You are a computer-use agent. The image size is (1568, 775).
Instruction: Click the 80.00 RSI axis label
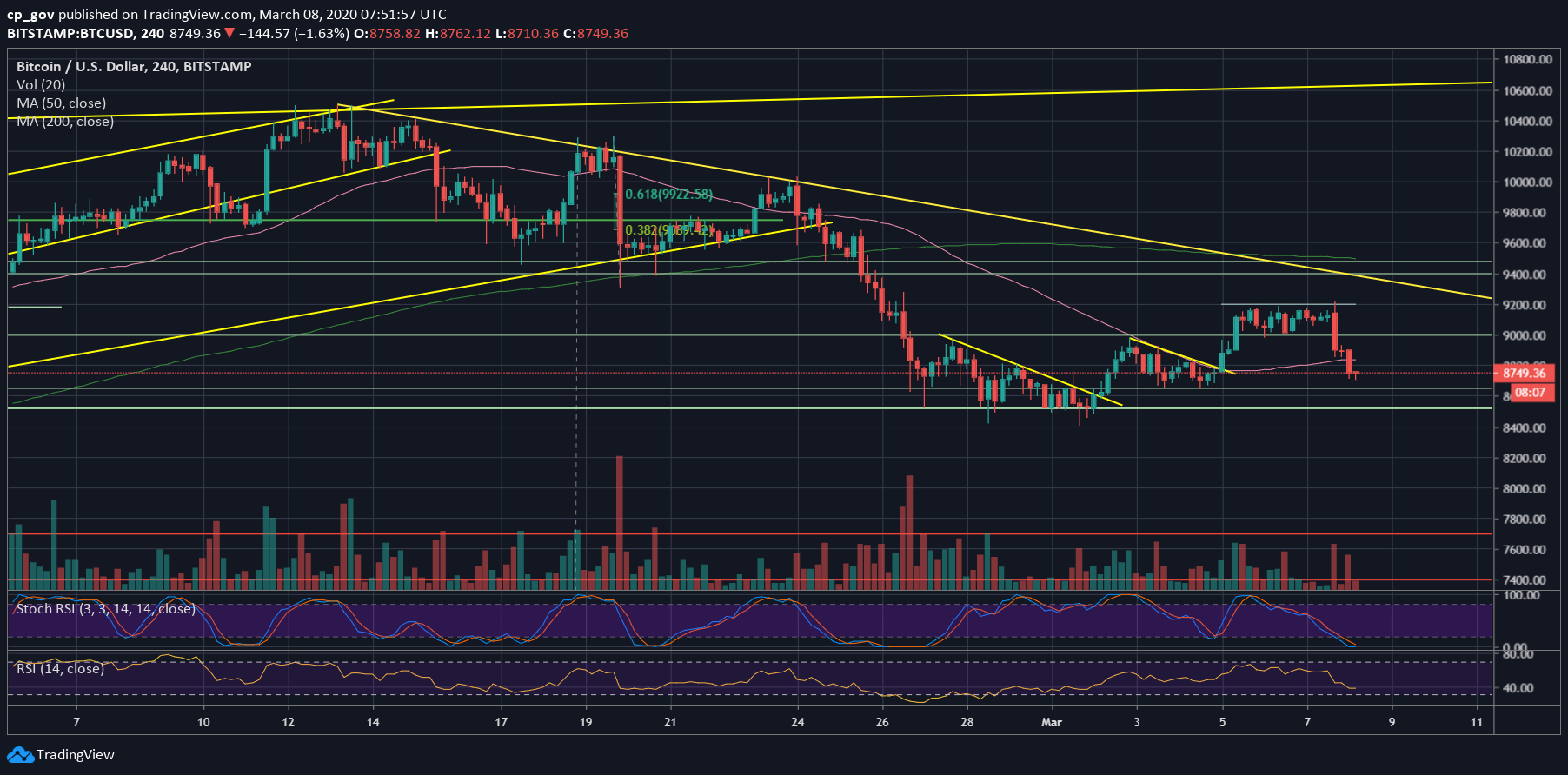[x=1518, y=653]
